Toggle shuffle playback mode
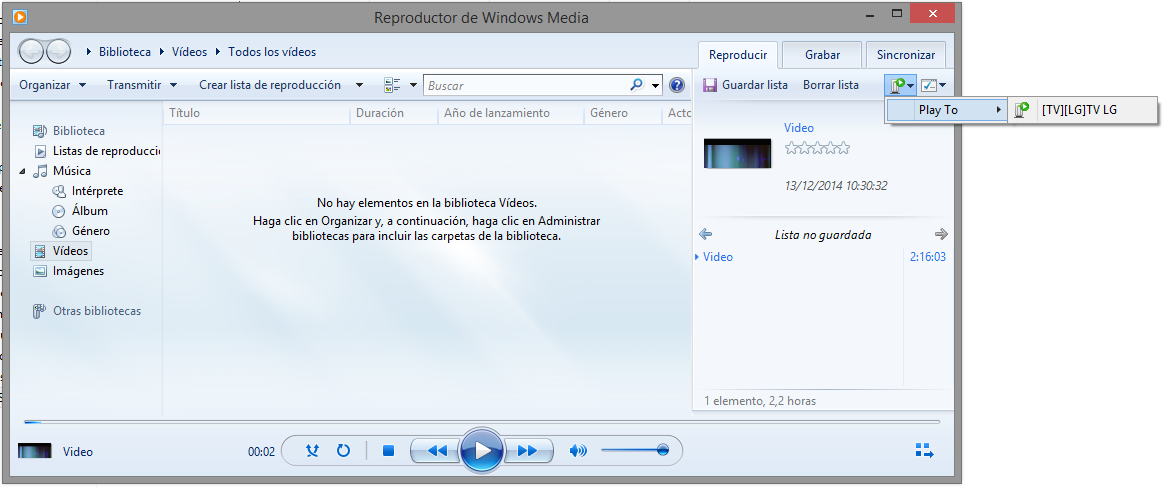Image resolution: width=1165 pixels, height=488 pixels. [312, 450]
